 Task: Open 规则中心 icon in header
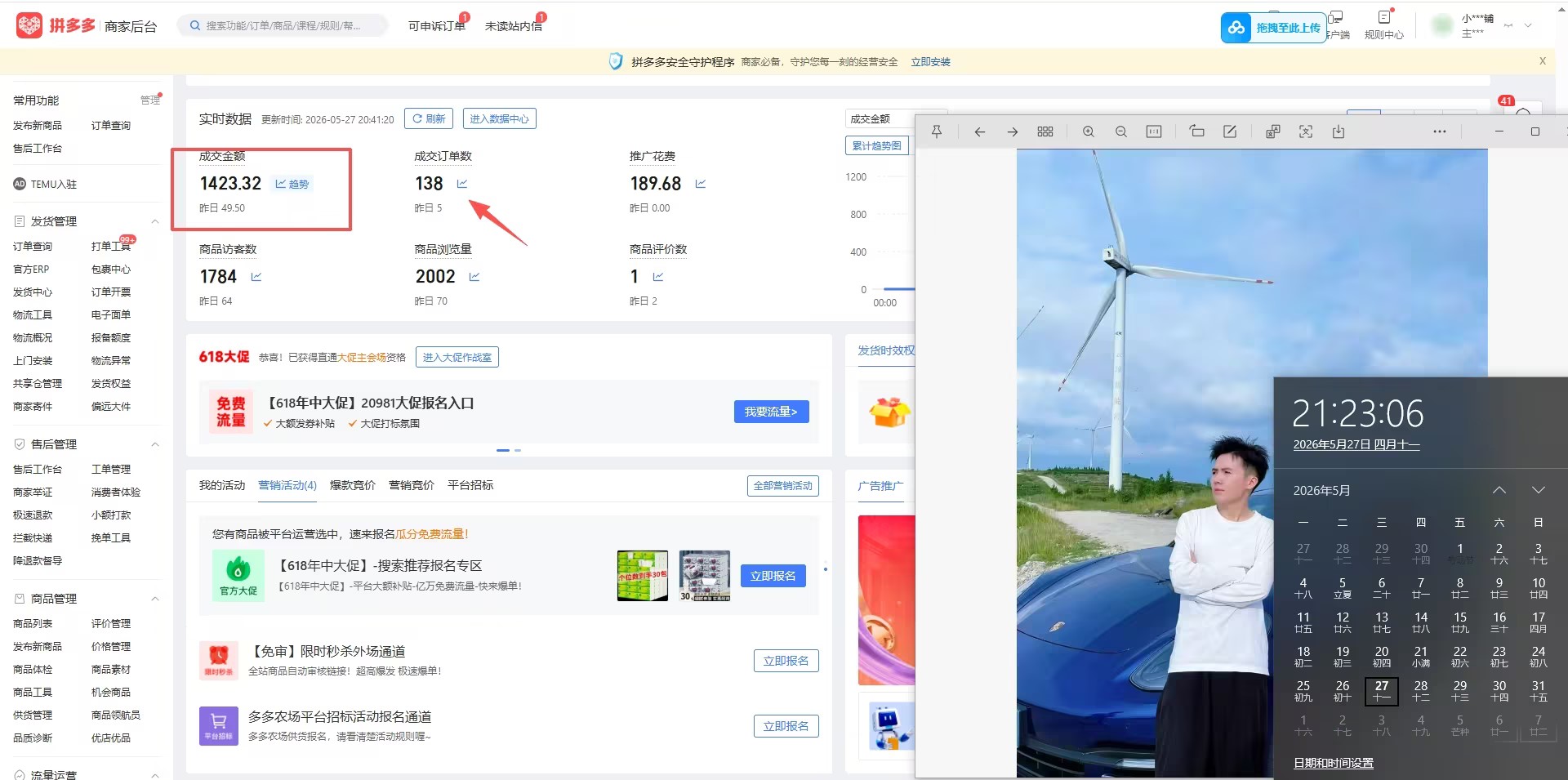click(1384, 17)
